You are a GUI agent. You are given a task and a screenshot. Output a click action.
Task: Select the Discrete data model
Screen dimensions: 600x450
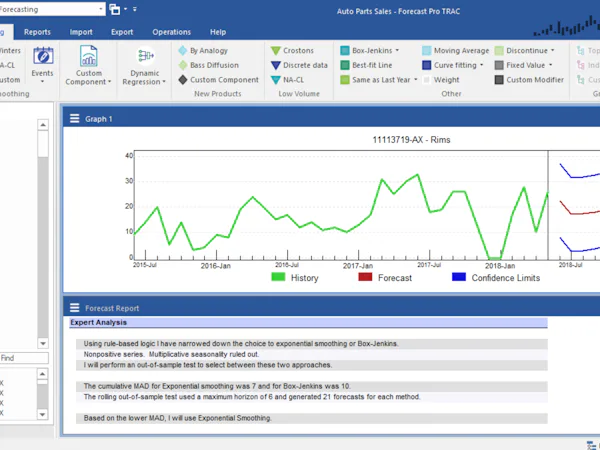[299, 65]
